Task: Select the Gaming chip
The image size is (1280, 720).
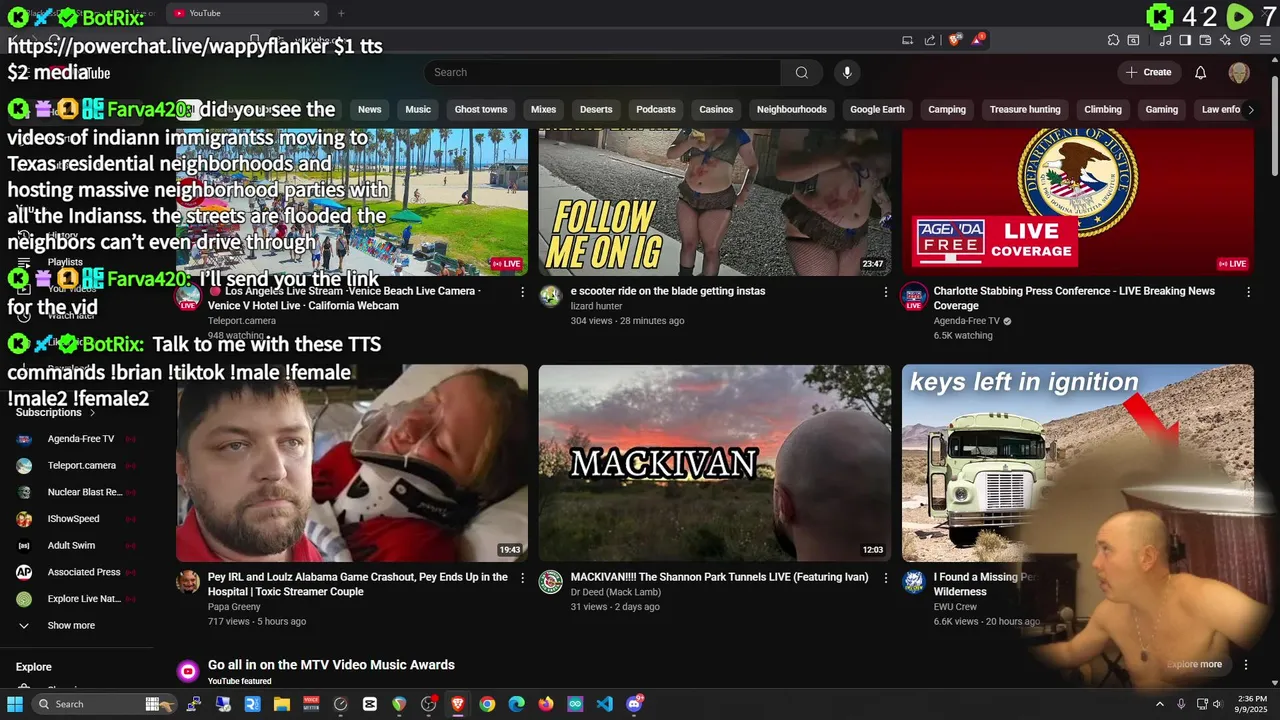Action: coord(1161,109)
